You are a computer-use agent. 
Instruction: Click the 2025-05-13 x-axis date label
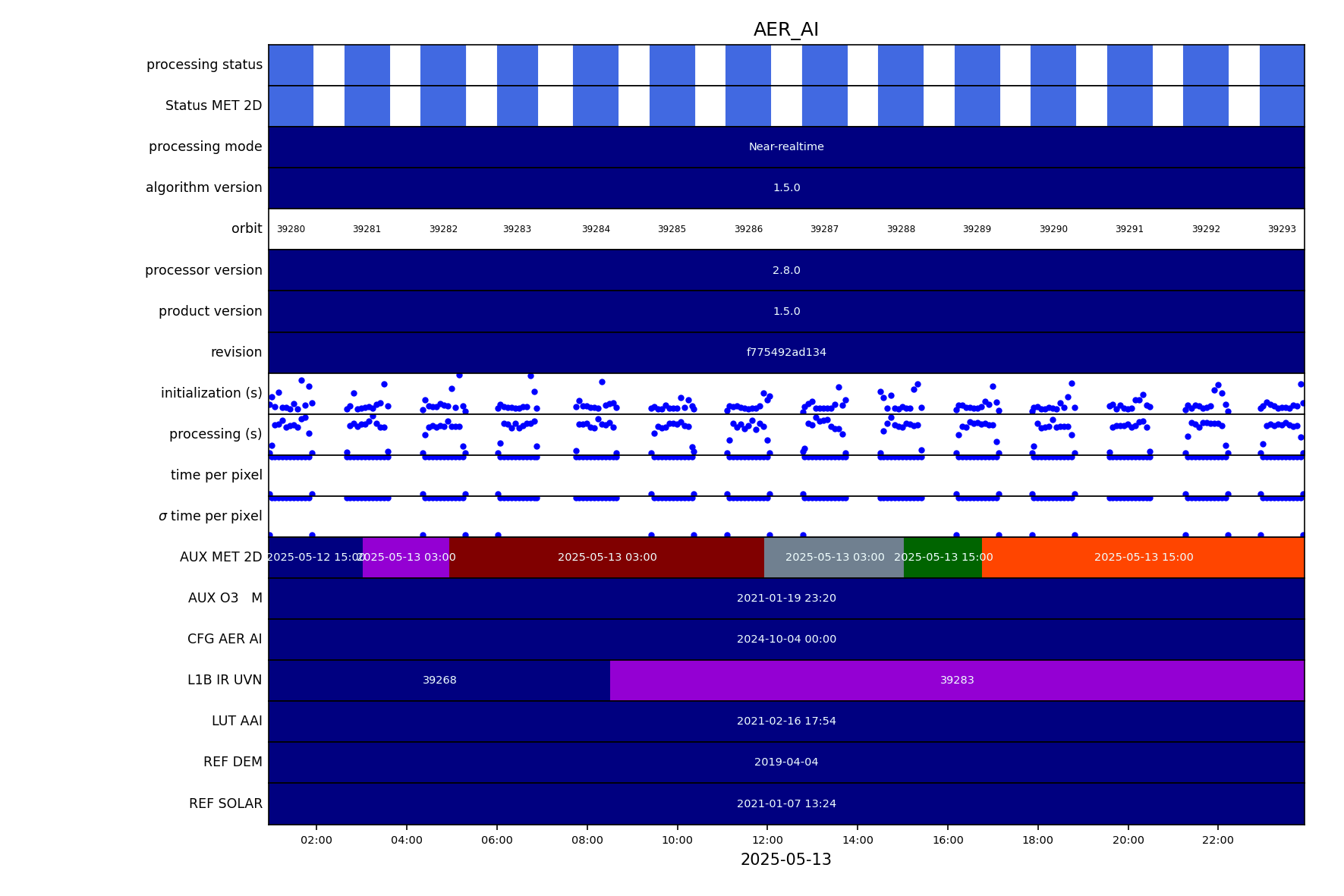tap(785, 860)
